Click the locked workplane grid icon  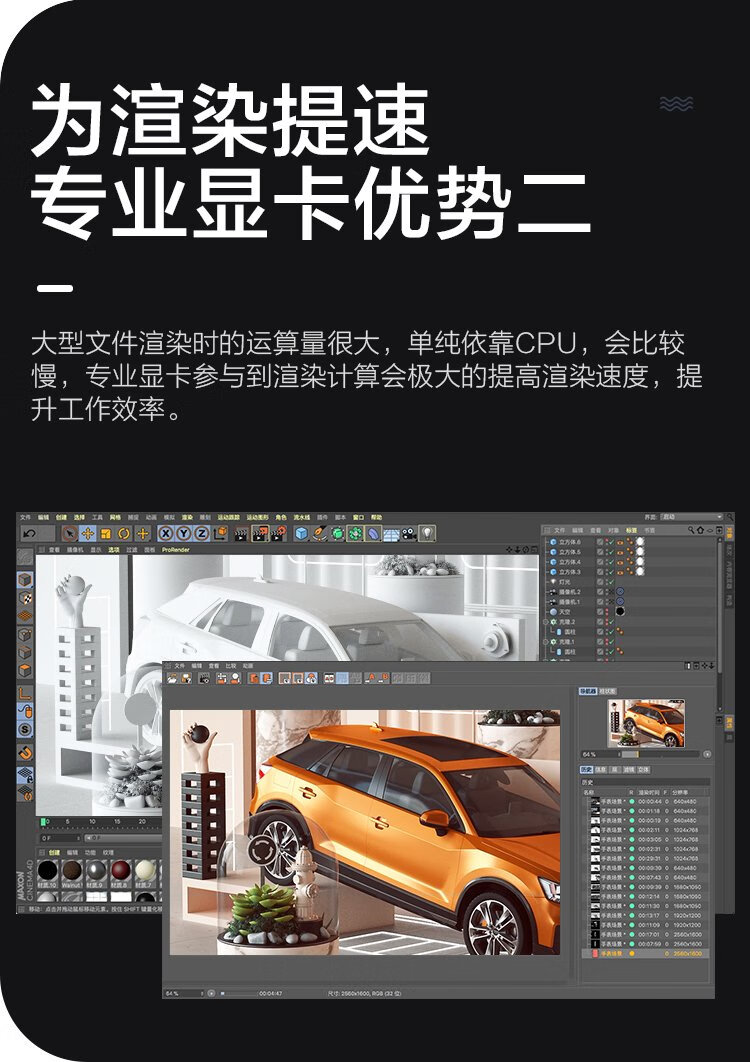(25, 774)
